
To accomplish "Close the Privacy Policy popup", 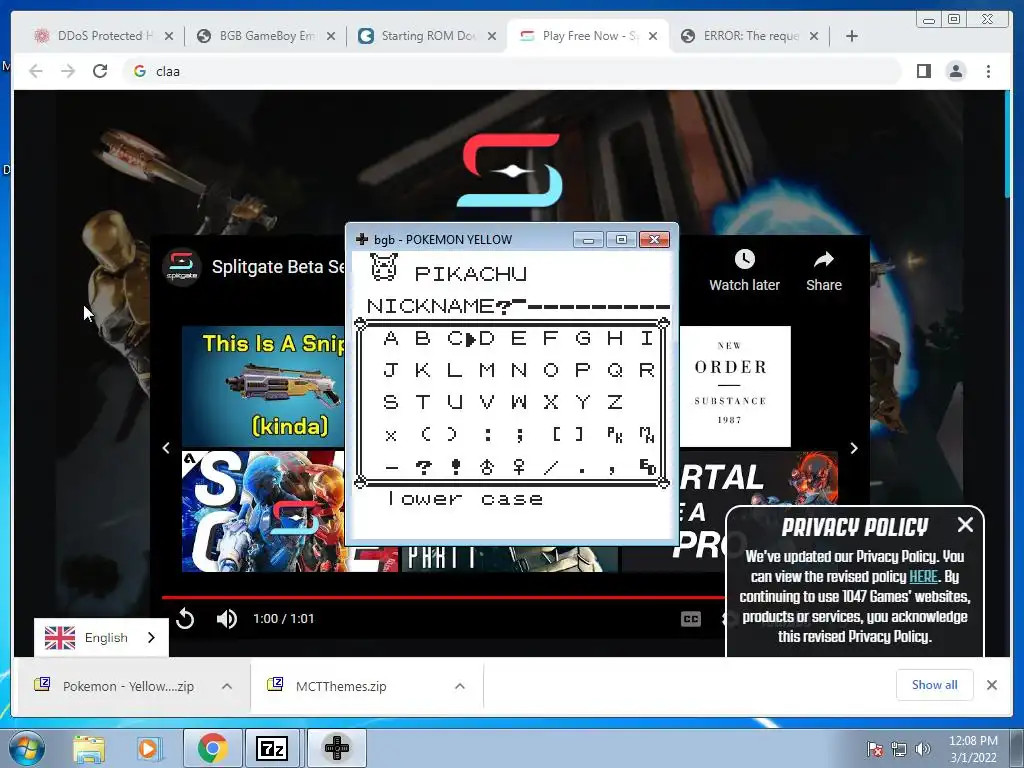I will pos(965,524).
